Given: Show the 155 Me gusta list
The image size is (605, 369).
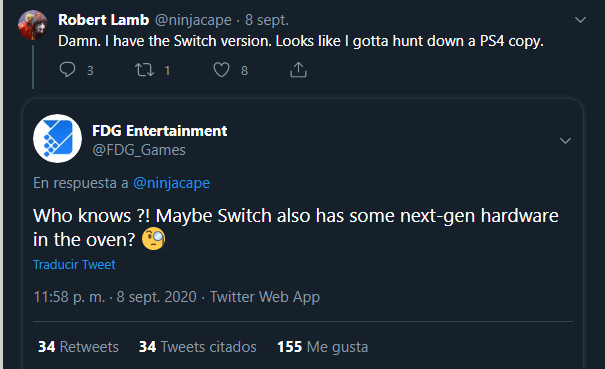Looking at the screenshot, I should click(323, 347).
